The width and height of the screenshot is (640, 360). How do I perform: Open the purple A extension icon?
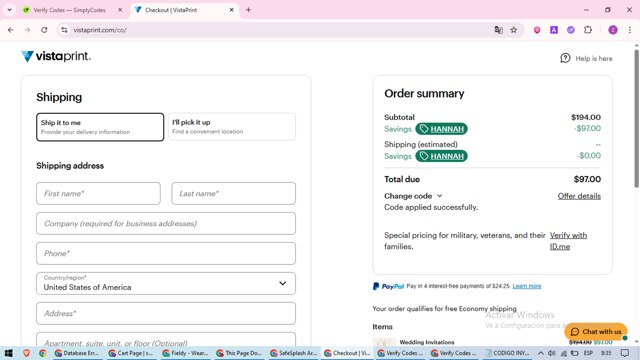pos(554,30)
